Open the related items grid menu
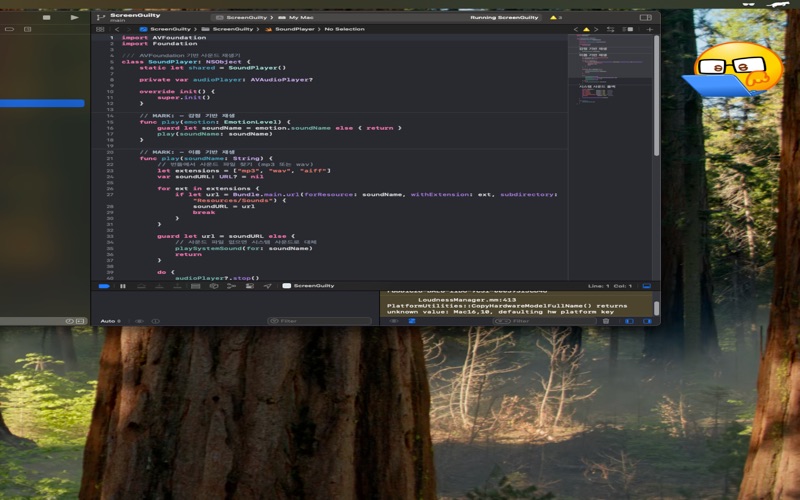Image resolution: width=800 pixels, height=500 pixels. pyautogui.click(x=100, y=30)
